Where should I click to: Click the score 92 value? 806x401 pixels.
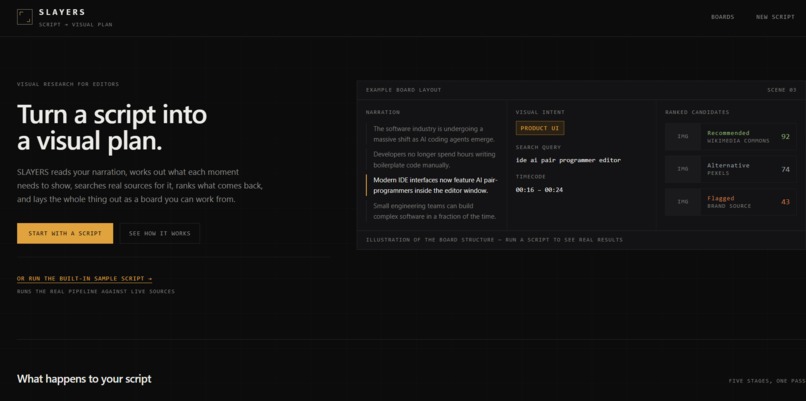(x=785, y=137)
